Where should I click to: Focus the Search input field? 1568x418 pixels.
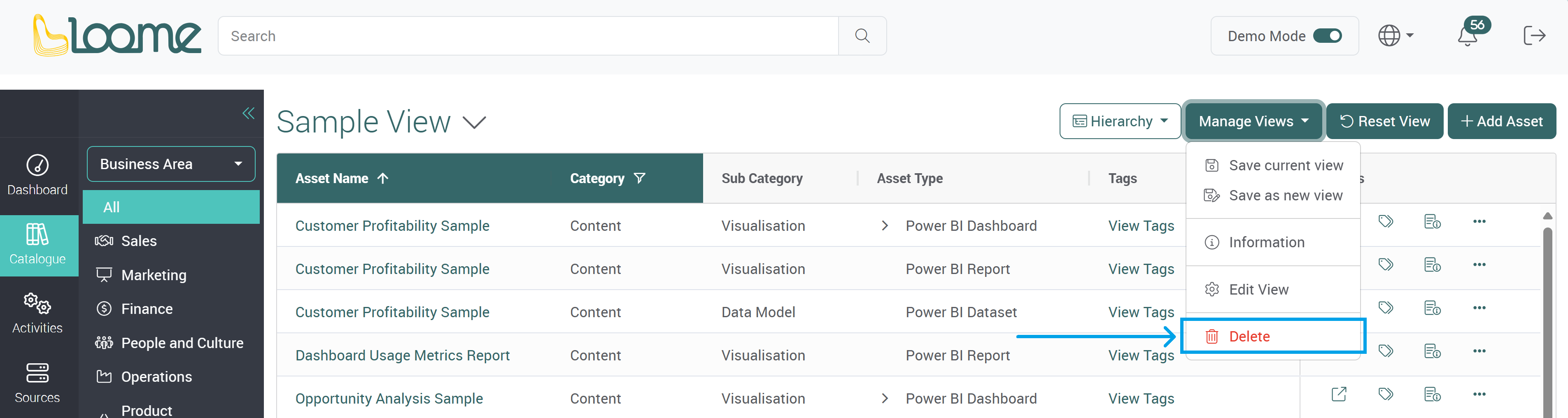pyautogui.click(x=528, y=36)
